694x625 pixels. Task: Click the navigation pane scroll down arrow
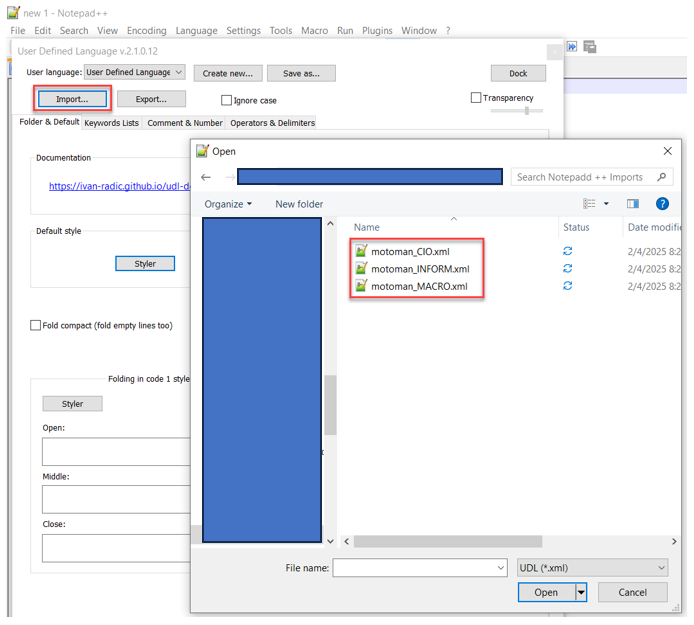click(330, 541)
